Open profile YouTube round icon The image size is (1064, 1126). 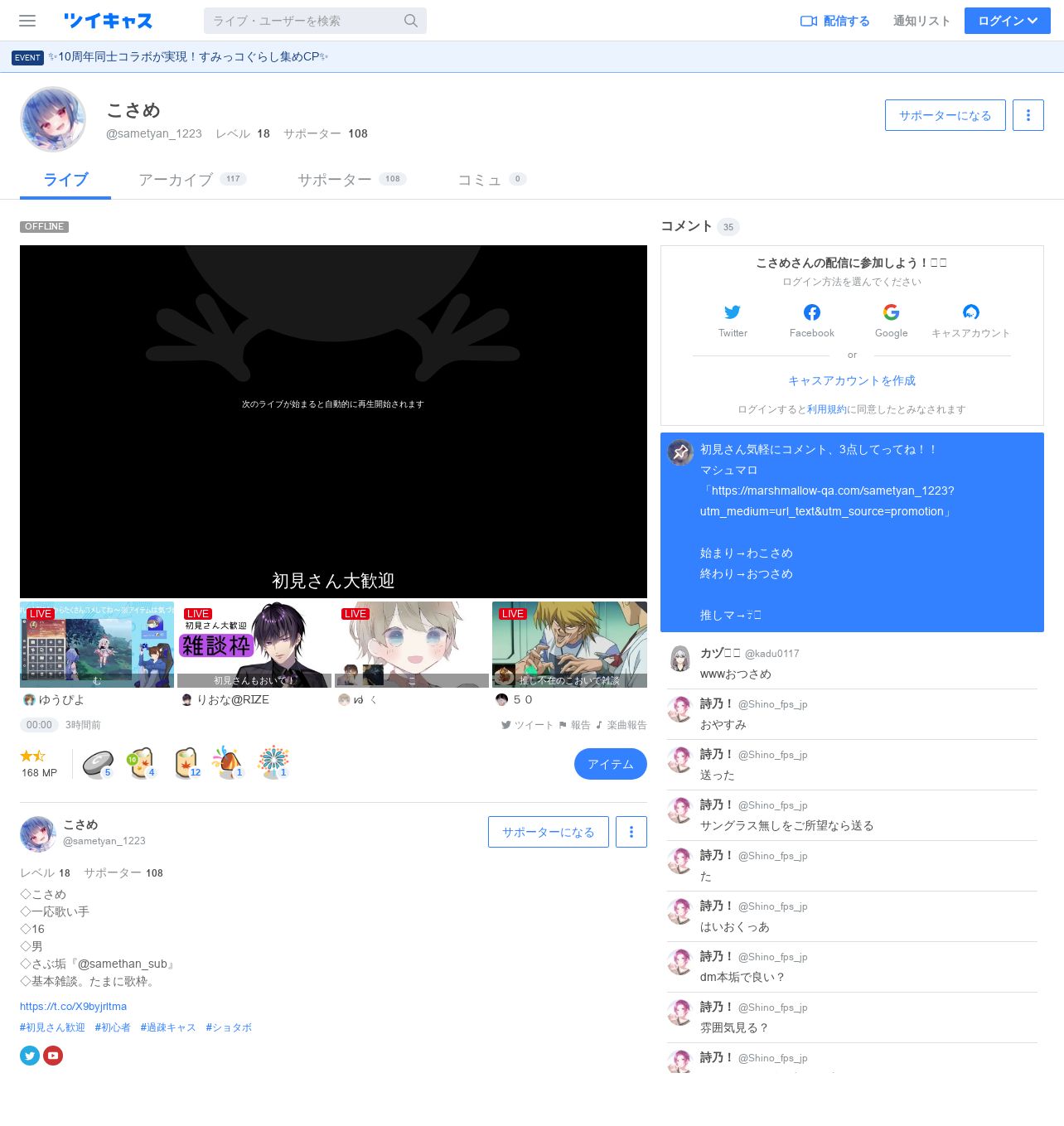point(53,1056)
